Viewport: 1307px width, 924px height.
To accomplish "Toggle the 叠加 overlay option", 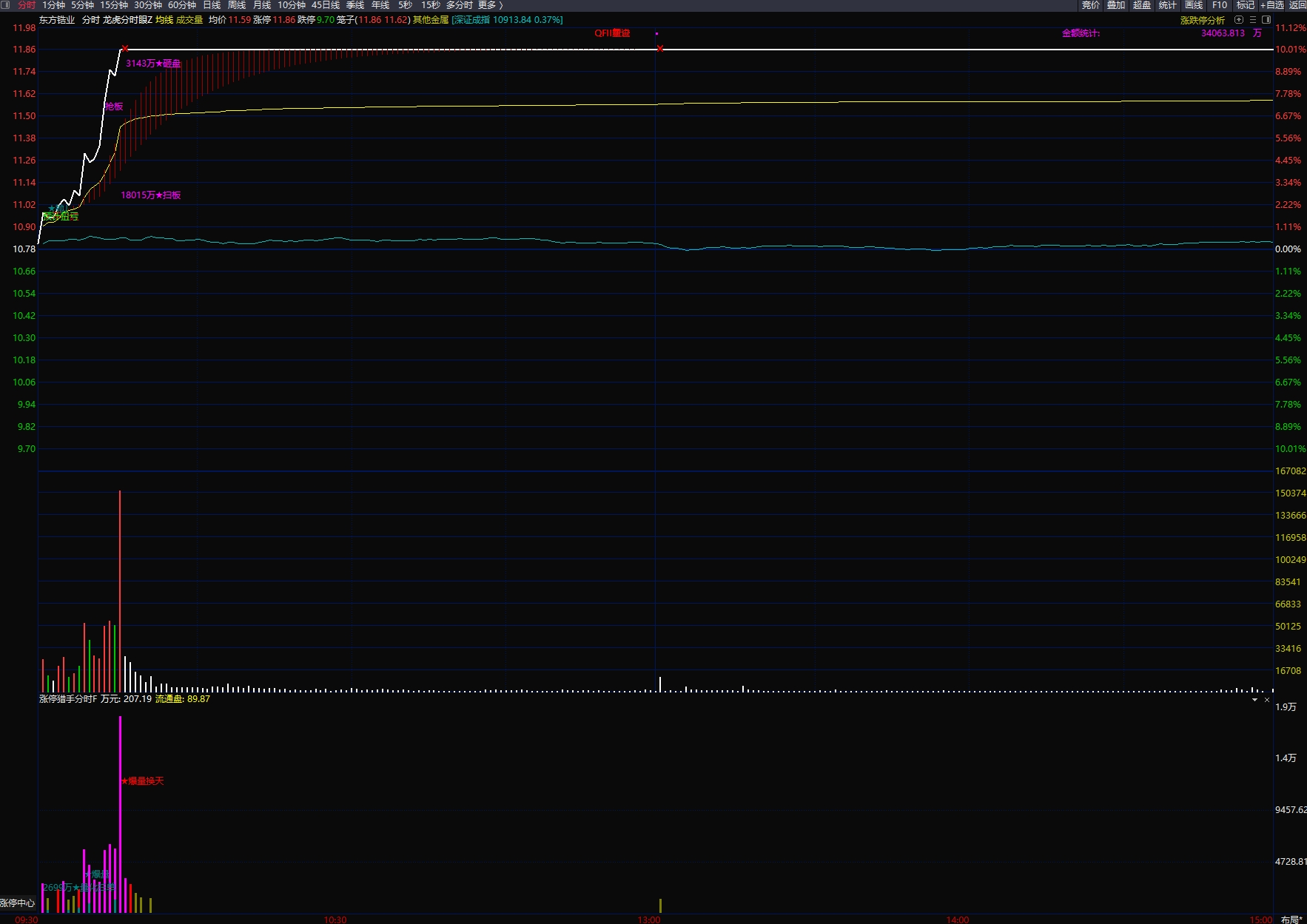I will click(1116, 5).
